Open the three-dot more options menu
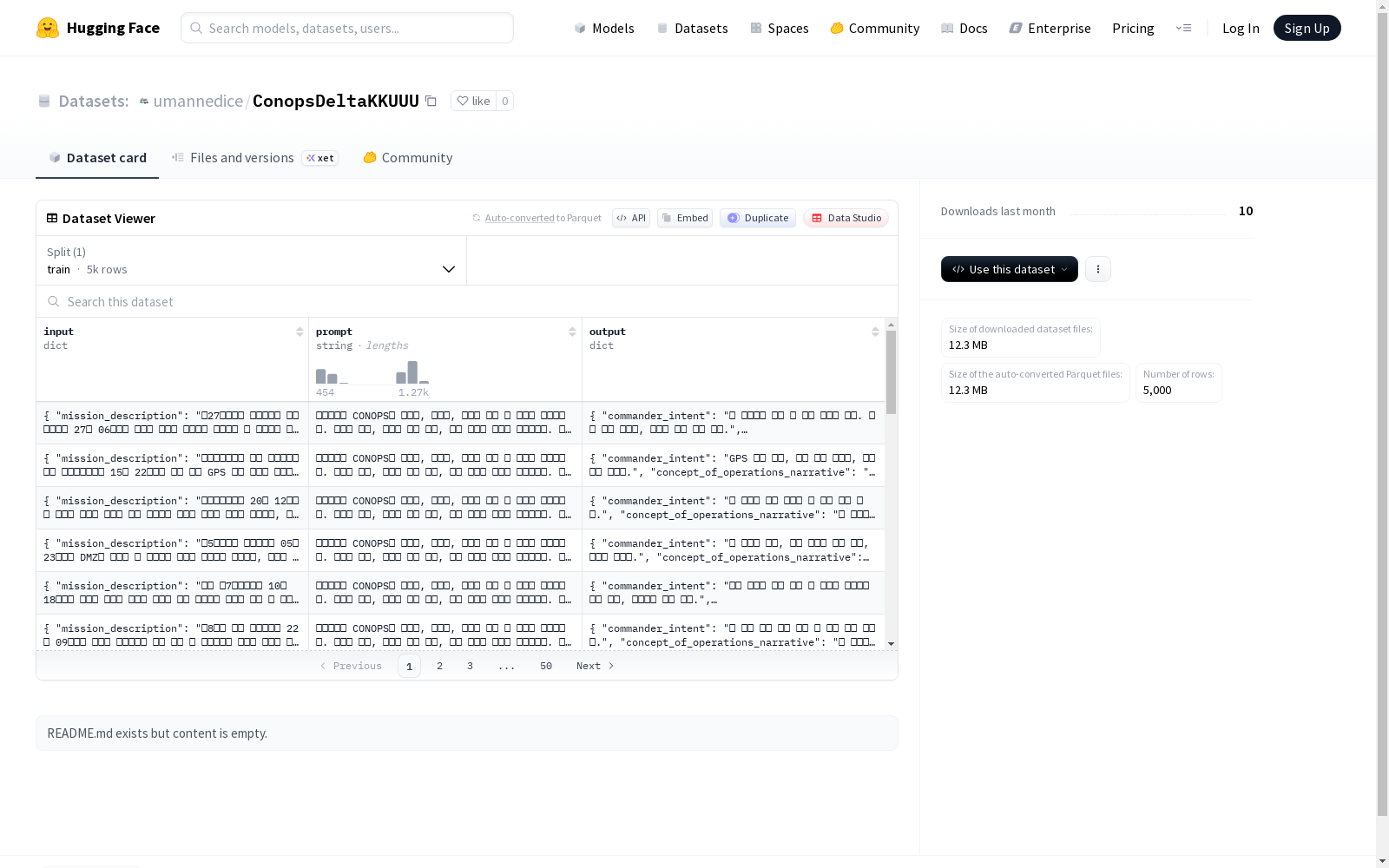1389x868 pixels. click(1098, 269)
